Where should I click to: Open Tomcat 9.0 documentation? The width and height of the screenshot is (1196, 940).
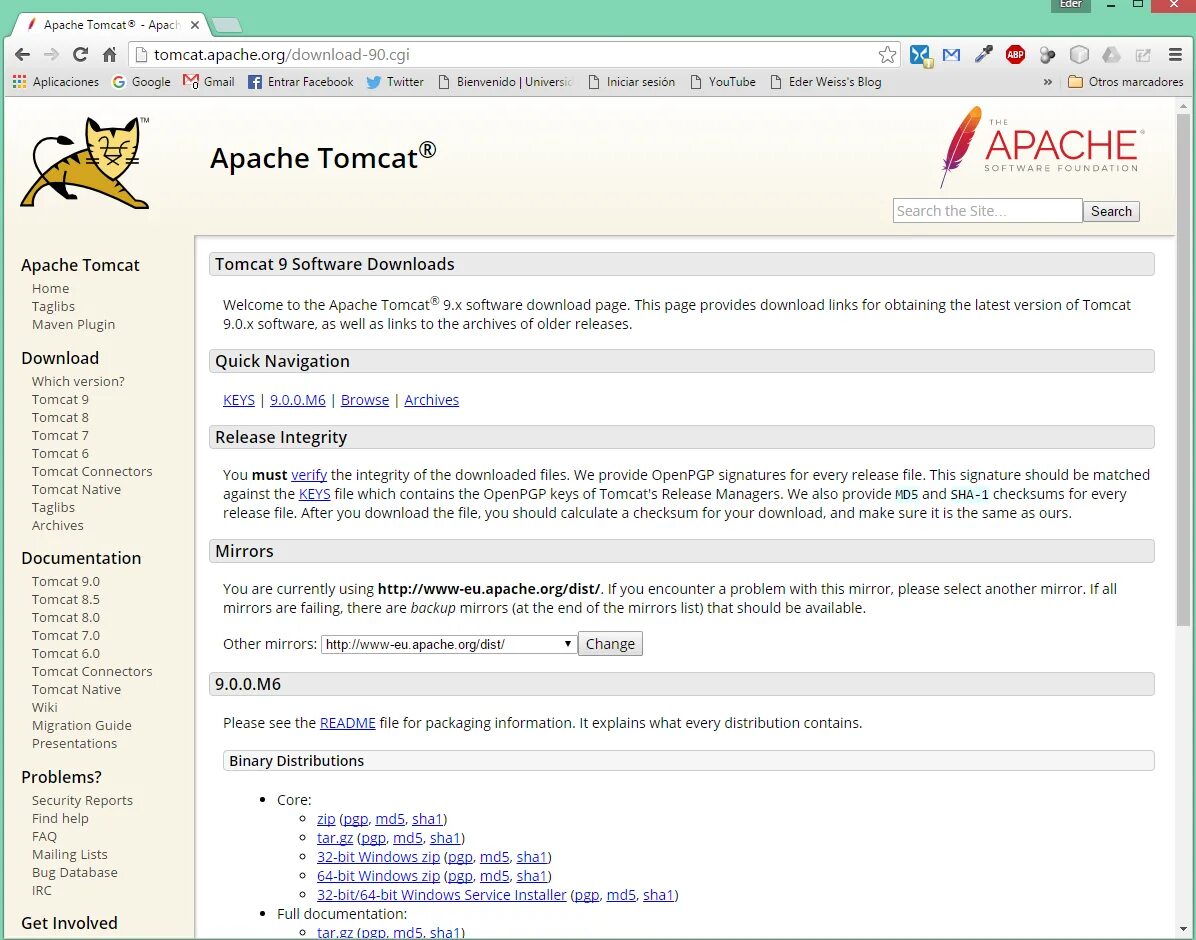[x=66, y=581]
